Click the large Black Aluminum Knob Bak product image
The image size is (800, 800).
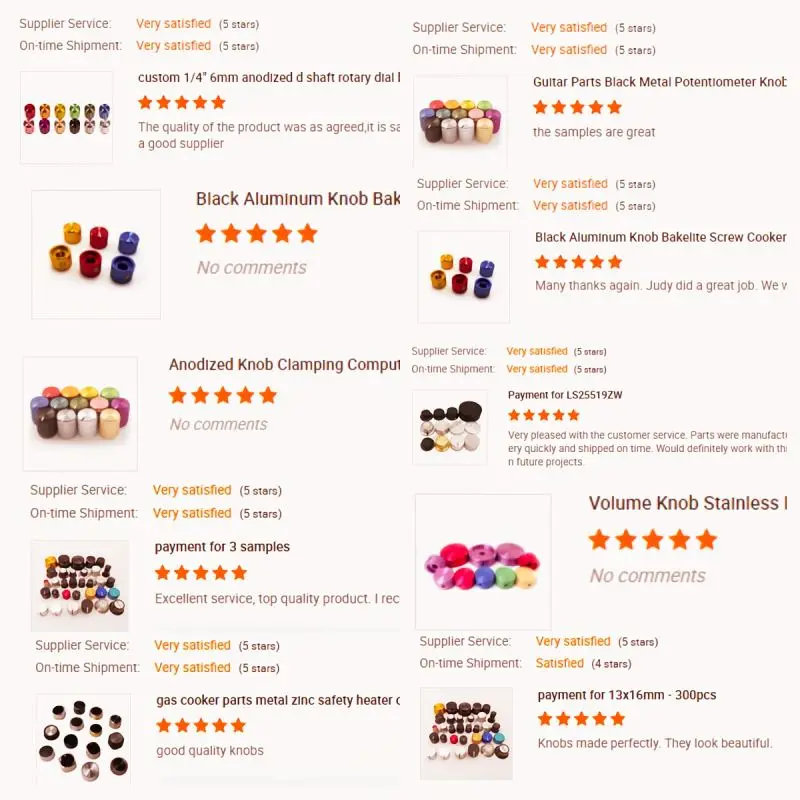(x=96, y=254)
